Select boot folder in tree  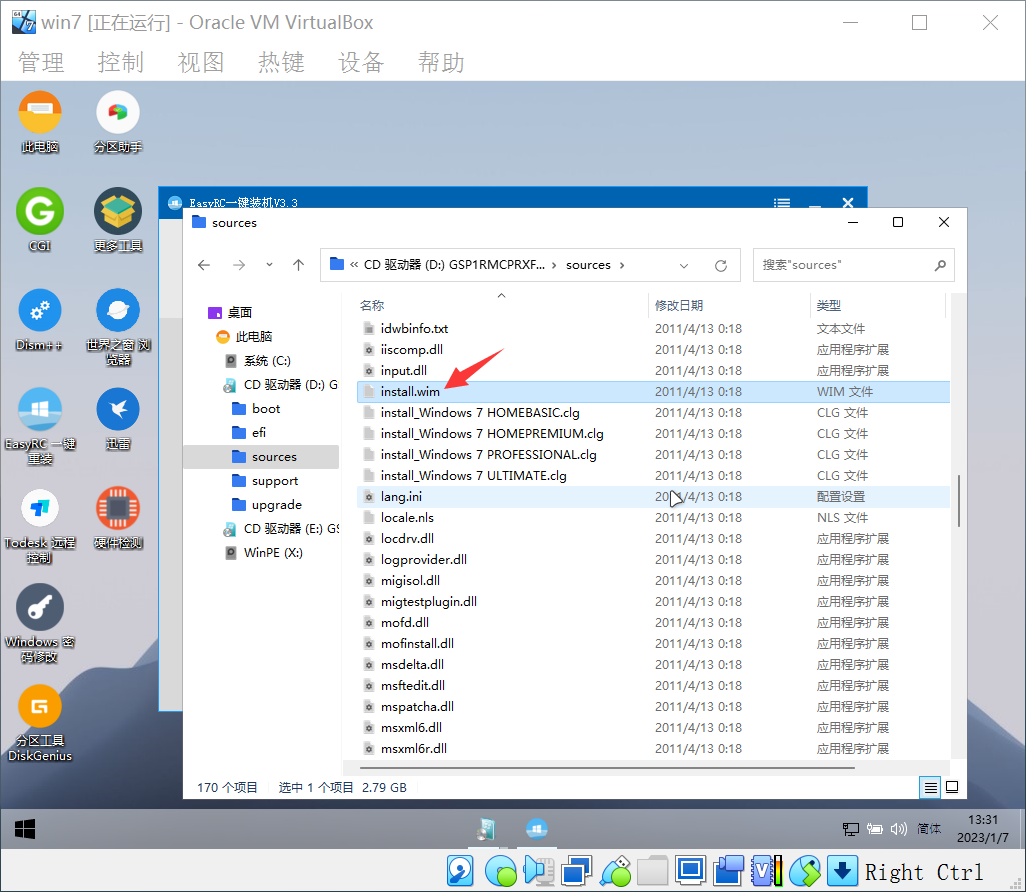click(266, 408)
